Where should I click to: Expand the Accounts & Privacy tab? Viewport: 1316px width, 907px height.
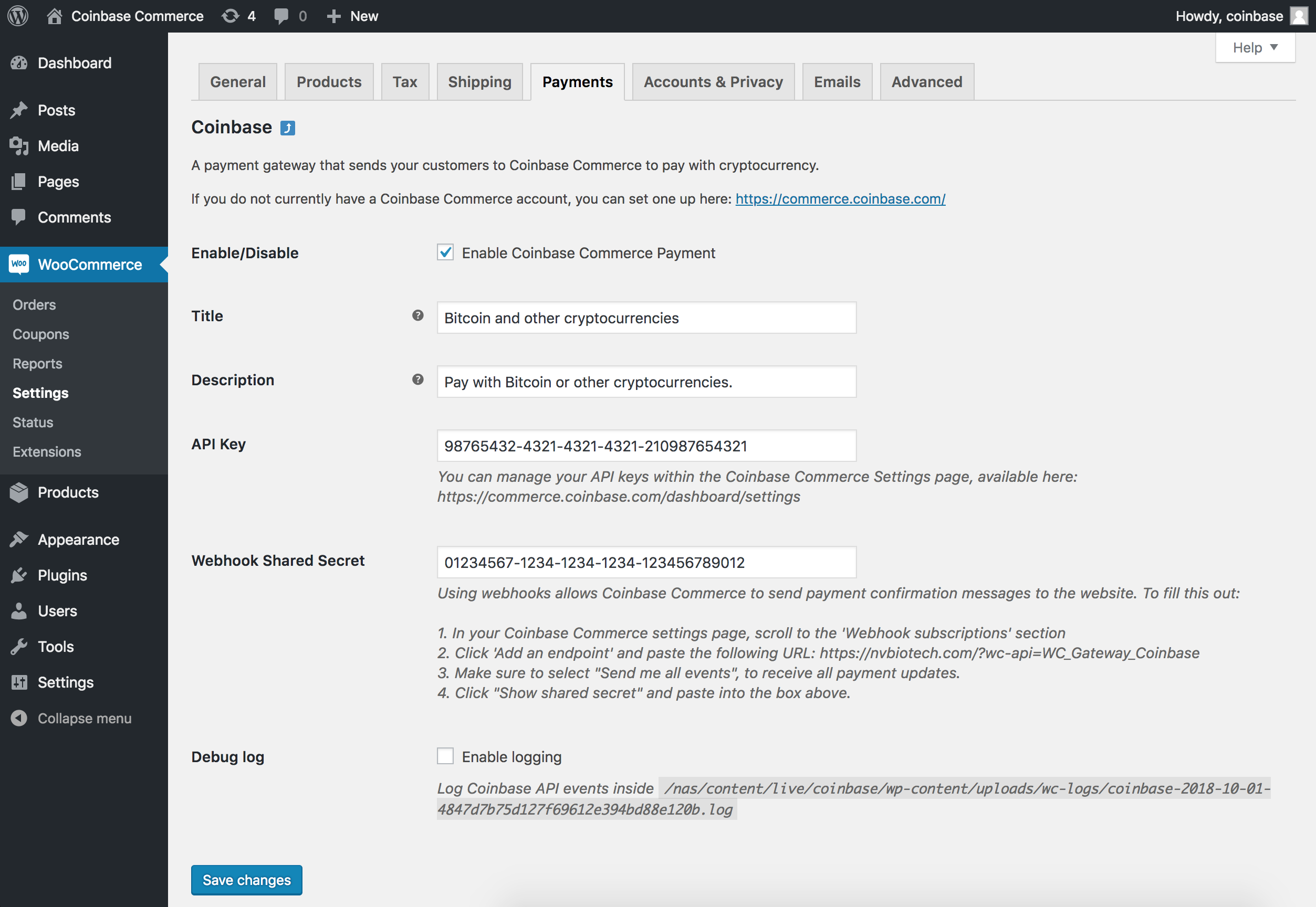pyautogui.click(x=714, y=82)
